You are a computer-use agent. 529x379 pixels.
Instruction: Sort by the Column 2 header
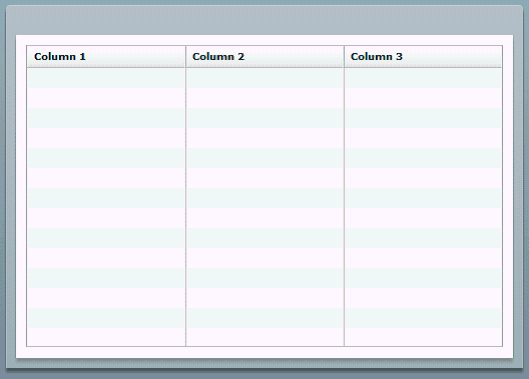coord(265,57)
